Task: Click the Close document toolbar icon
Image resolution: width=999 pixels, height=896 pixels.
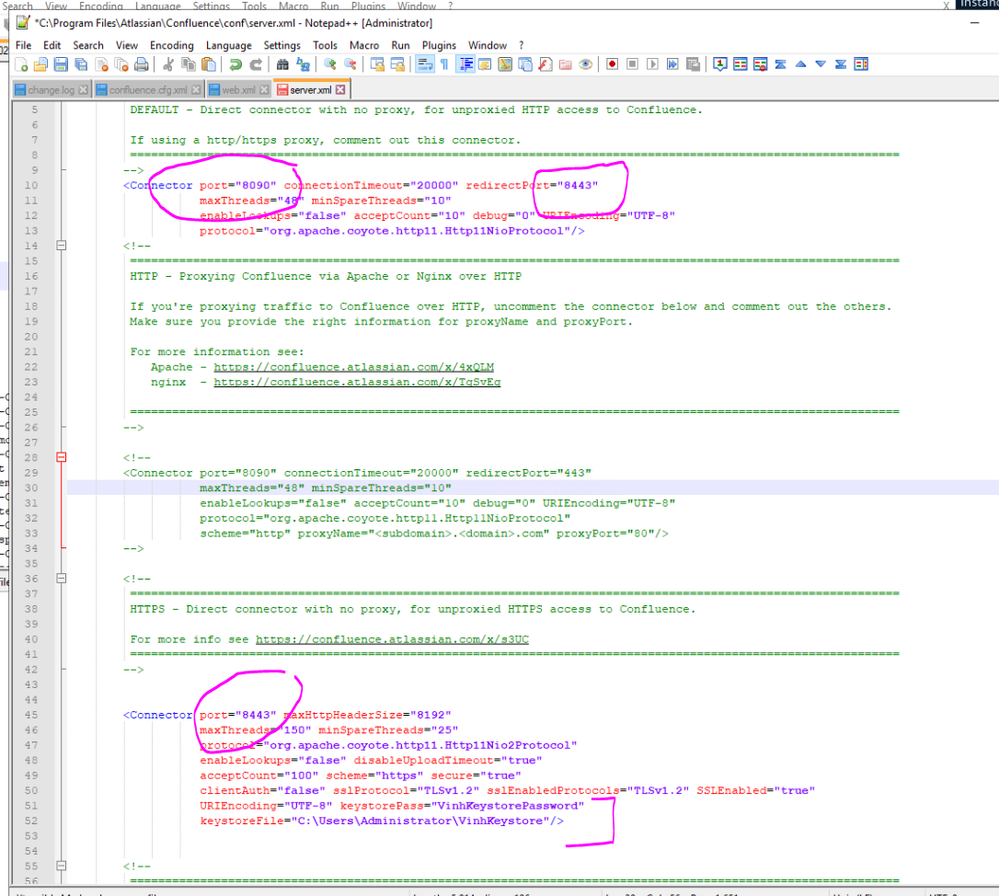Action: [x=102, y=64]
